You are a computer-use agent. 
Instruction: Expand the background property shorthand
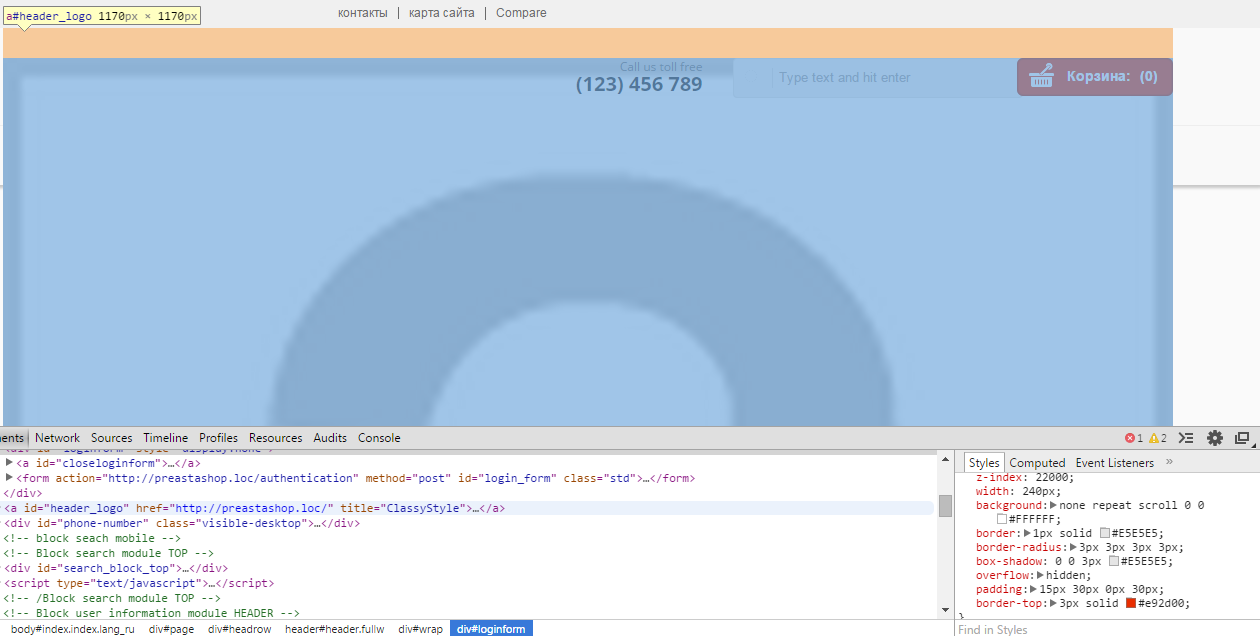pyautogui.click(x=1053, y=506)
